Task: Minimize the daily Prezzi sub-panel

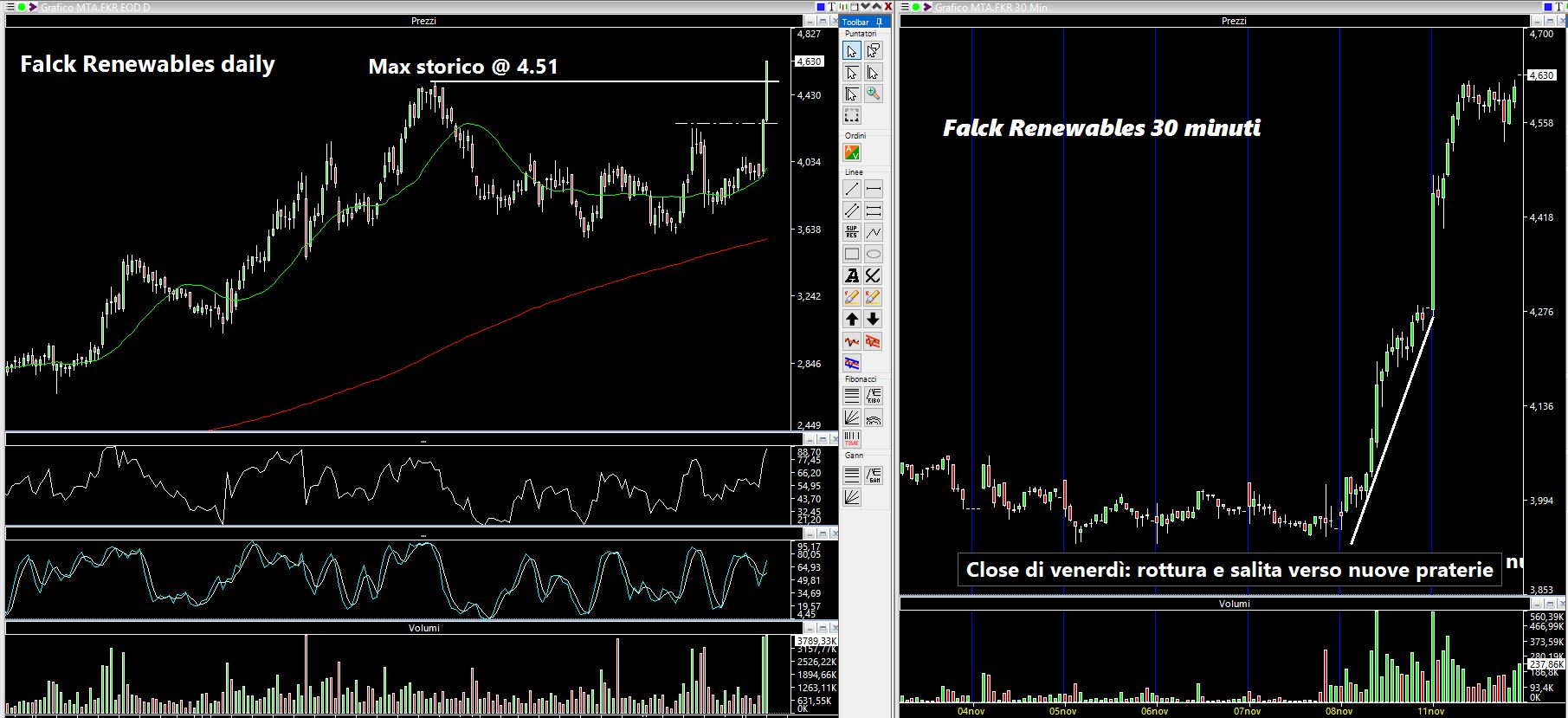Action: [x=810, y=21]
